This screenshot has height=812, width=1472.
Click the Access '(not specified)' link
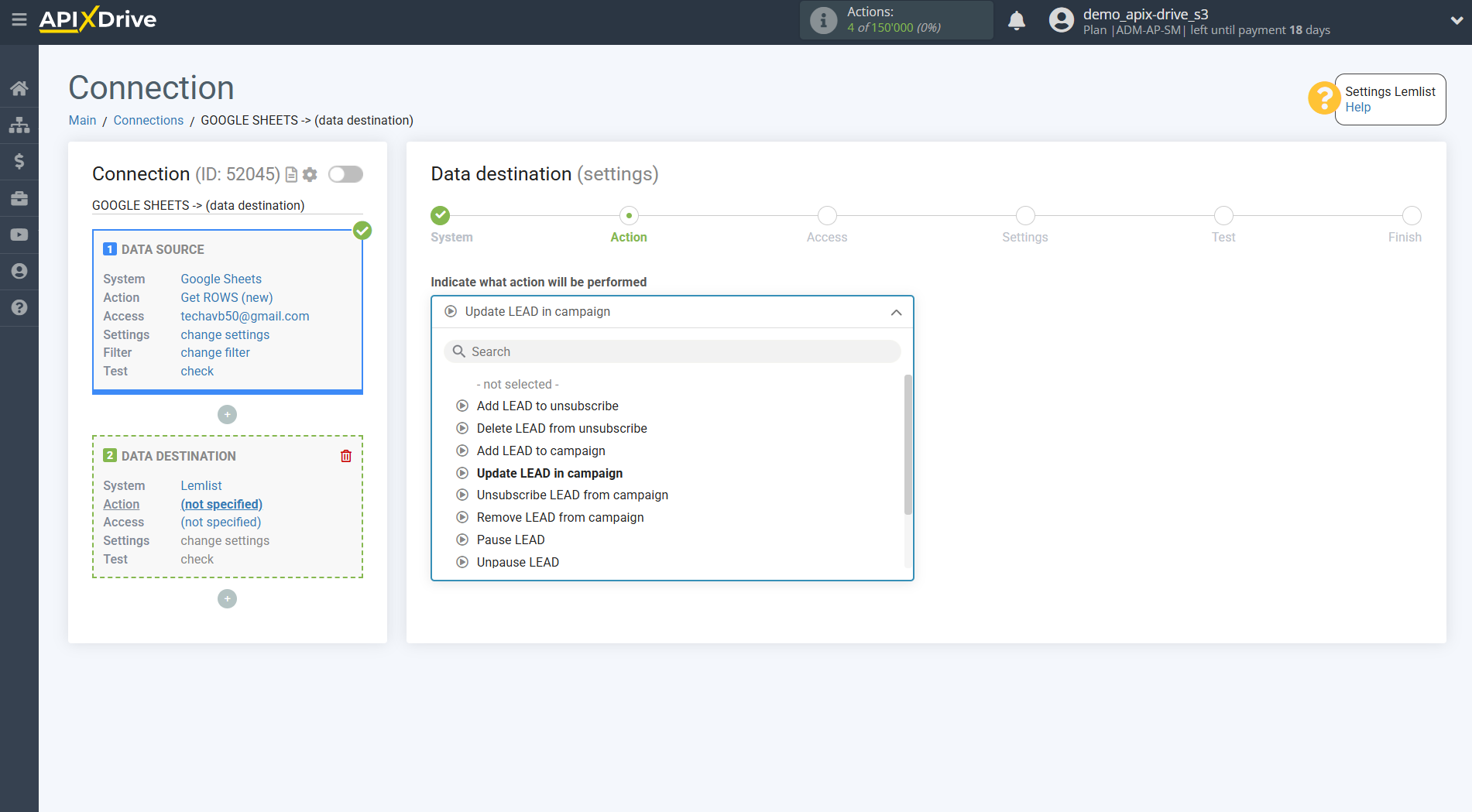click(x=221, y=522)
